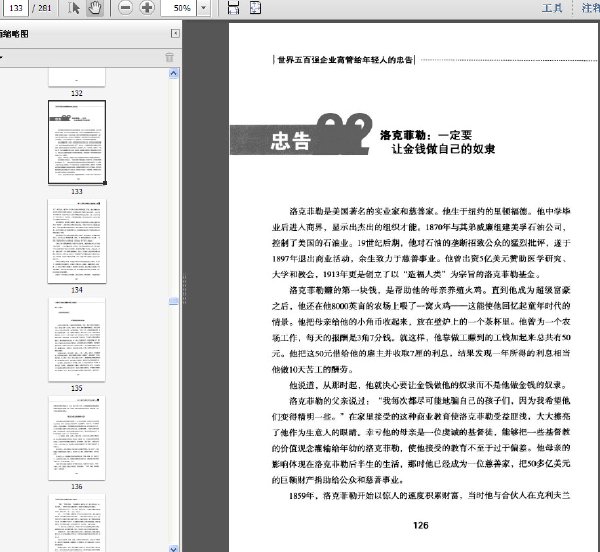Zoom out with the minus button
Screen dimensions: 600x552
[x=125, y=8]
